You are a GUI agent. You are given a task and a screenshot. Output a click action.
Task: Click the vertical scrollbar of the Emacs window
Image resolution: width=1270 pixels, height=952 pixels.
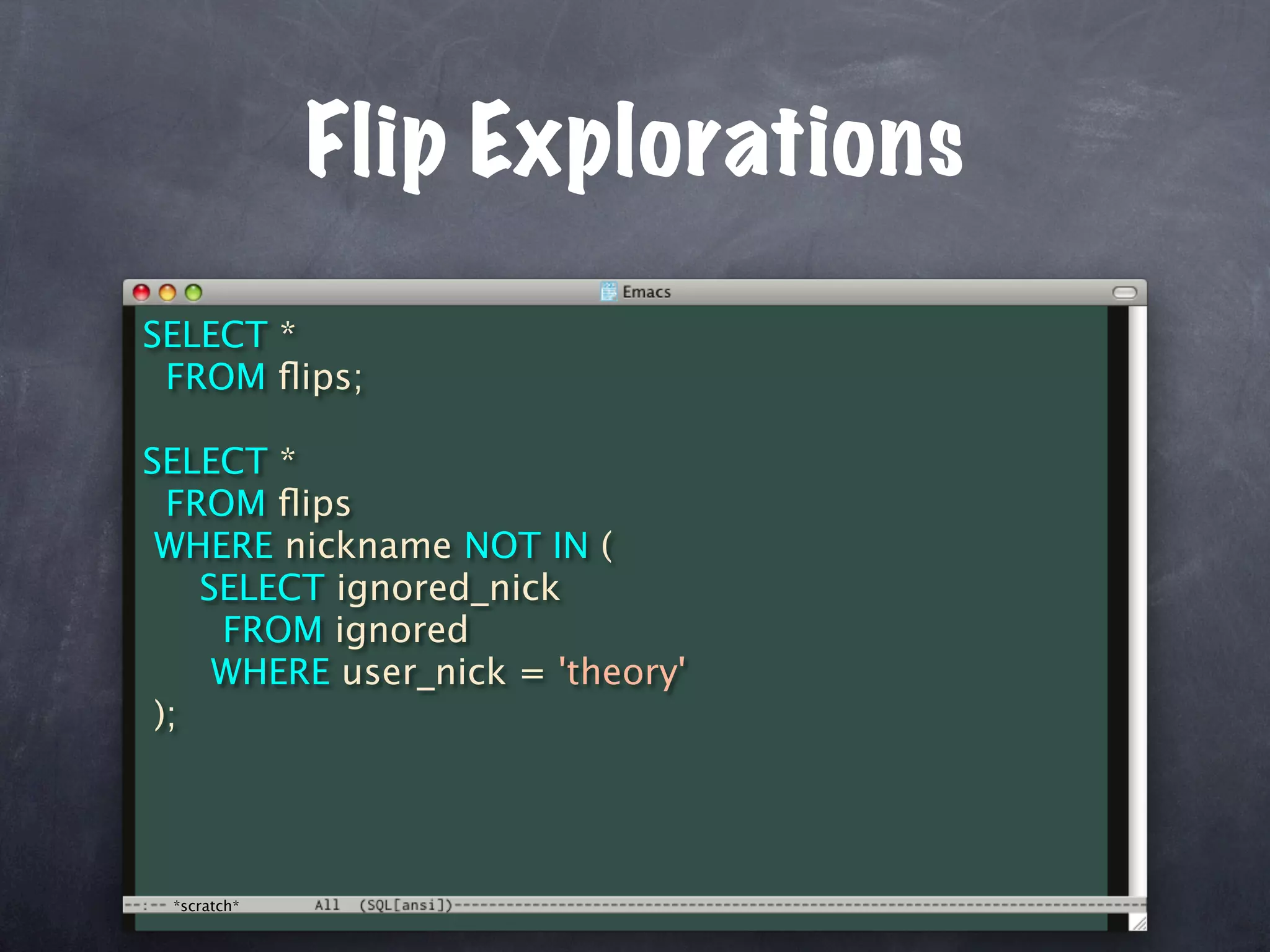tap(1137, 600)
